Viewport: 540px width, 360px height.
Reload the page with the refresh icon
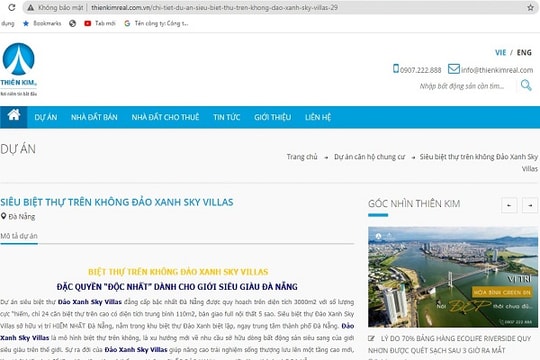[12, 7]
